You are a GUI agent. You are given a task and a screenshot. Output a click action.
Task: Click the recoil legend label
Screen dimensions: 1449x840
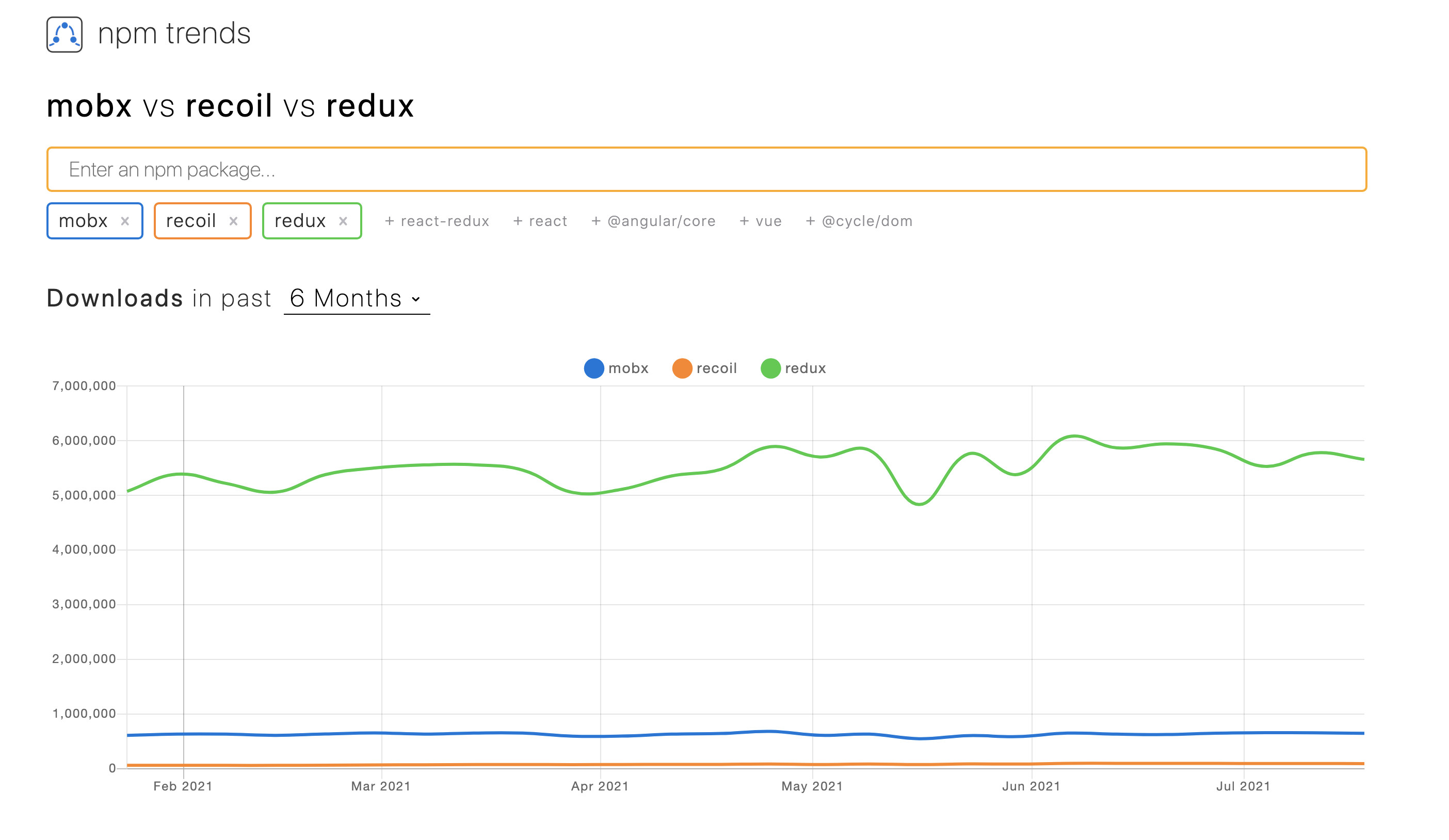point(716,368)
